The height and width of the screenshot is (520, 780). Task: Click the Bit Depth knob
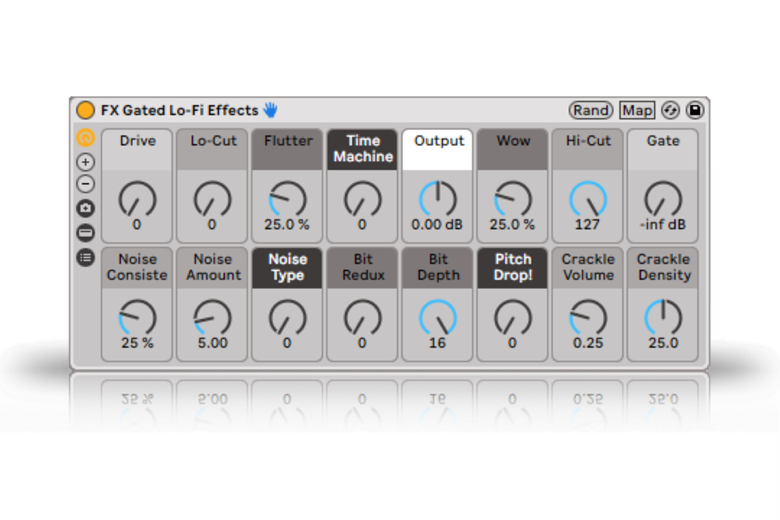(438, 317)
